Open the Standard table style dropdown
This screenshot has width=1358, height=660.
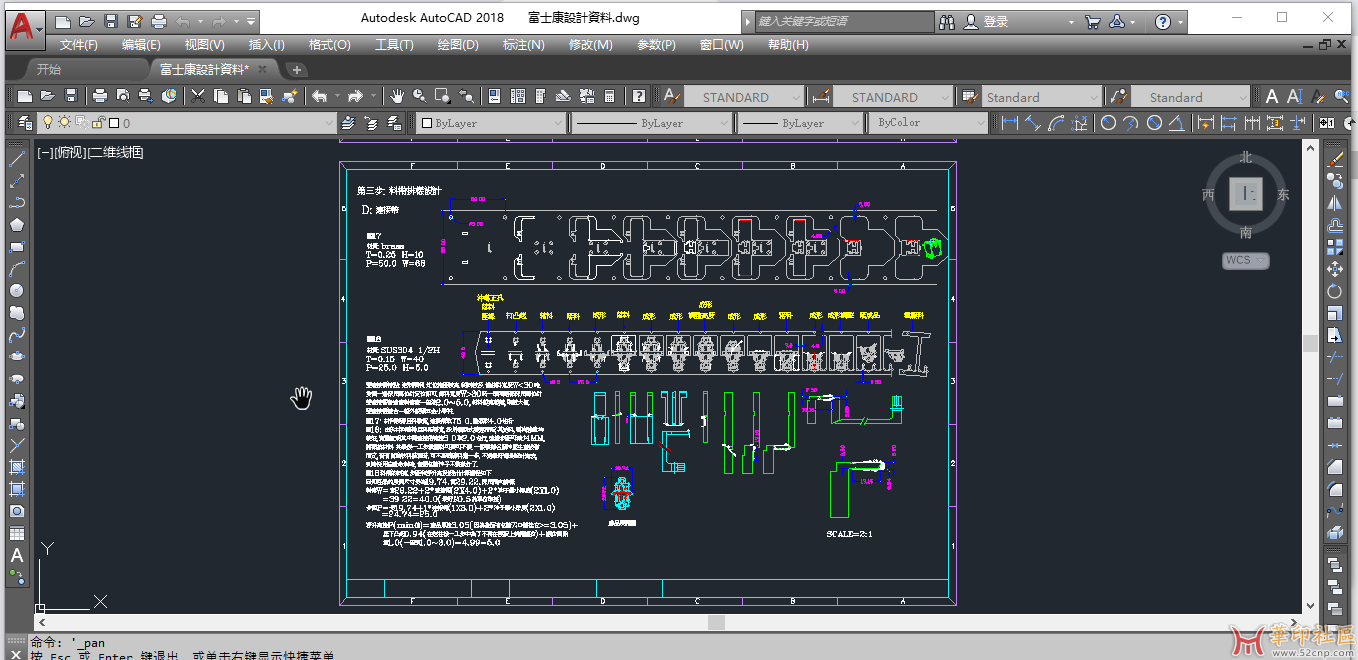coord(1093,97)
